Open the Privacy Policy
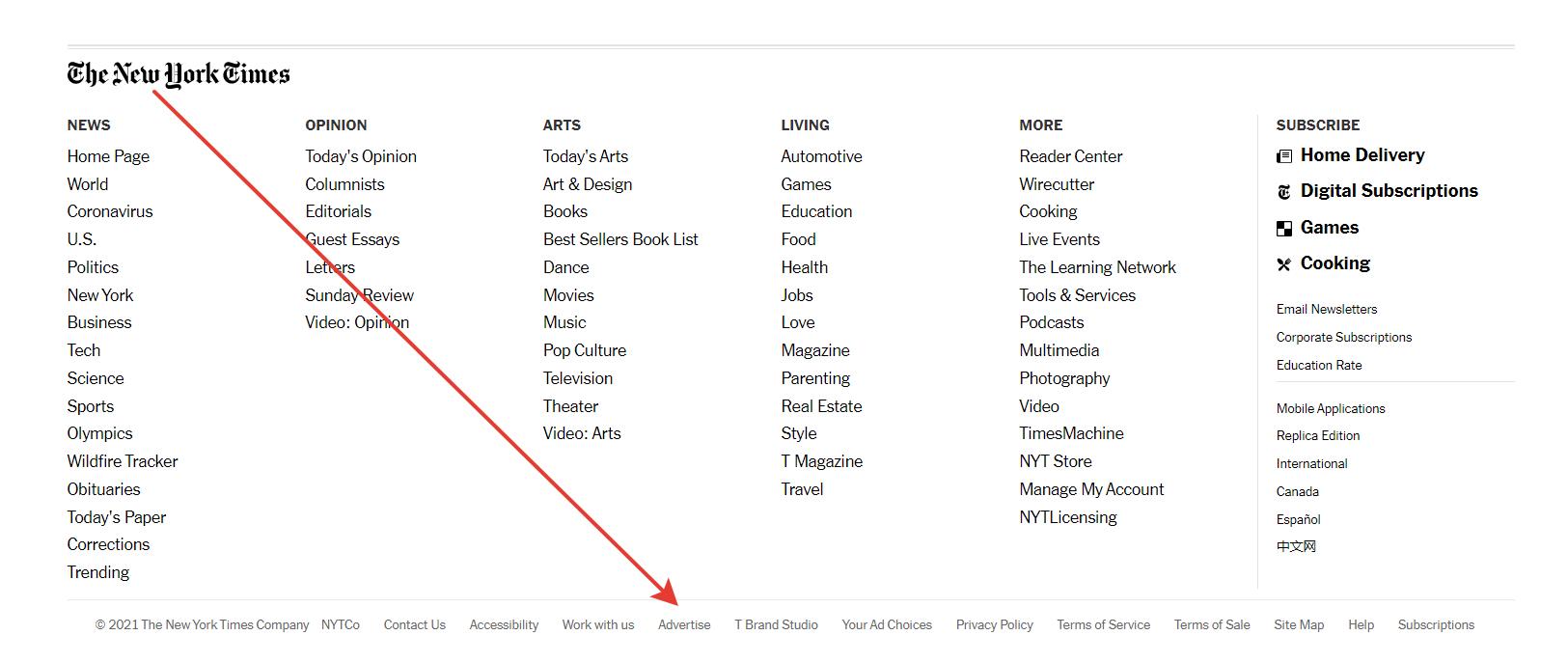1568x663 pixels. point(995,624)
